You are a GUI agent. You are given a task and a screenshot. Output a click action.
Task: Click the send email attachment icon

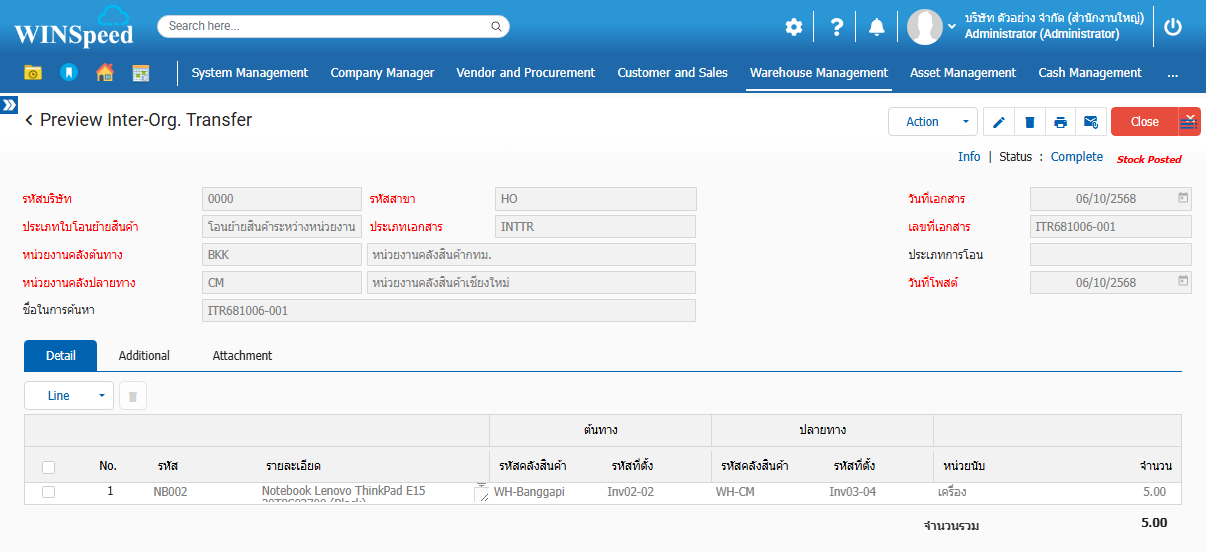click(x=1091, y=122)
